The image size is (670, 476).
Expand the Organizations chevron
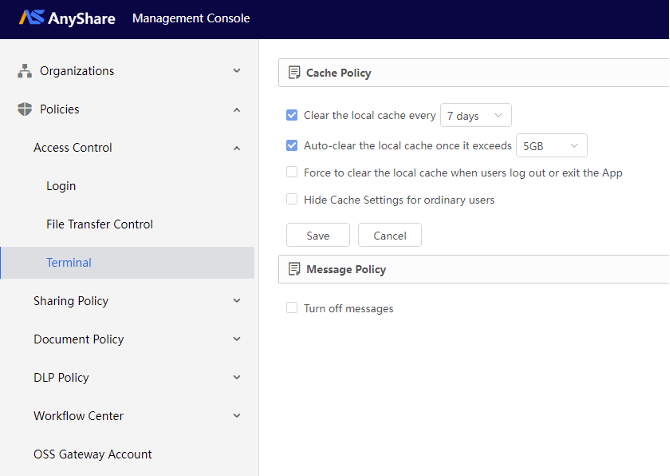(237, 71)
